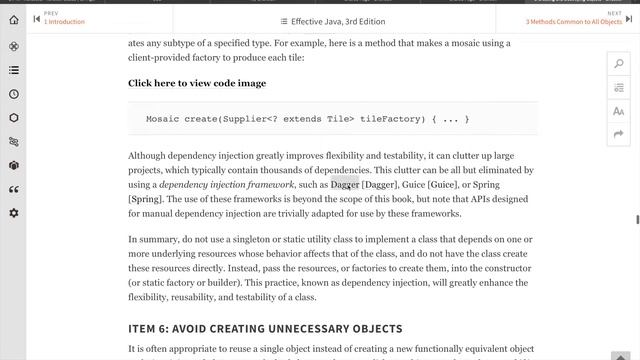Click the back-to-top arrow button
Image resolution: width=640 pixels, height=360 pixels.
pos(620,356)
